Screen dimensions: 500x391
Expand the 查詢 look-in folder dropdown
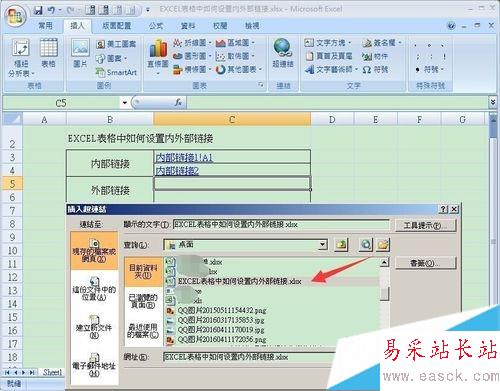322,245
